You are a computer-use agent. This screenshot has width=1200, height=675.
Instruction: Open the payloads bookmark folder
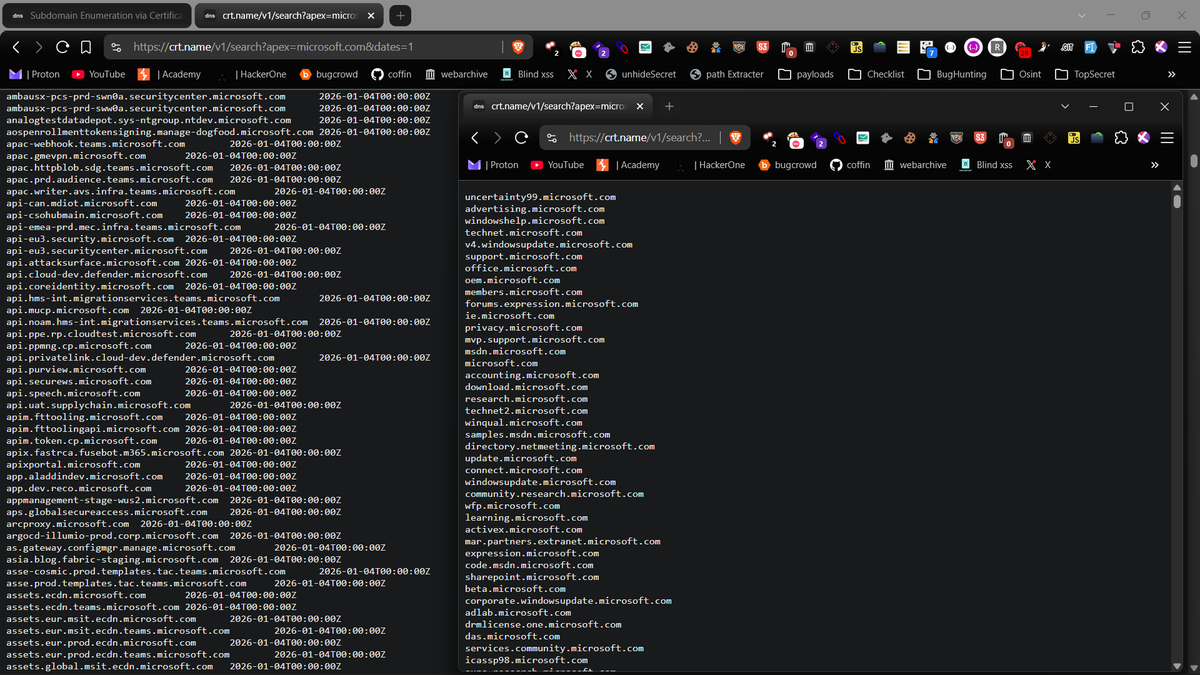tap(806, 74)
